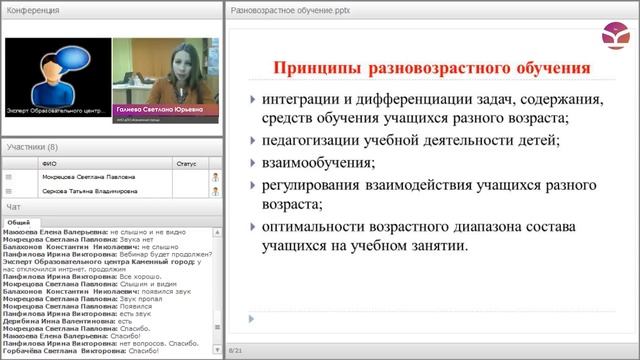Image resolution: width=640 pixels, height=360 pixels.
Task: Click chat scrollbar down arrow
Action: 217,350
